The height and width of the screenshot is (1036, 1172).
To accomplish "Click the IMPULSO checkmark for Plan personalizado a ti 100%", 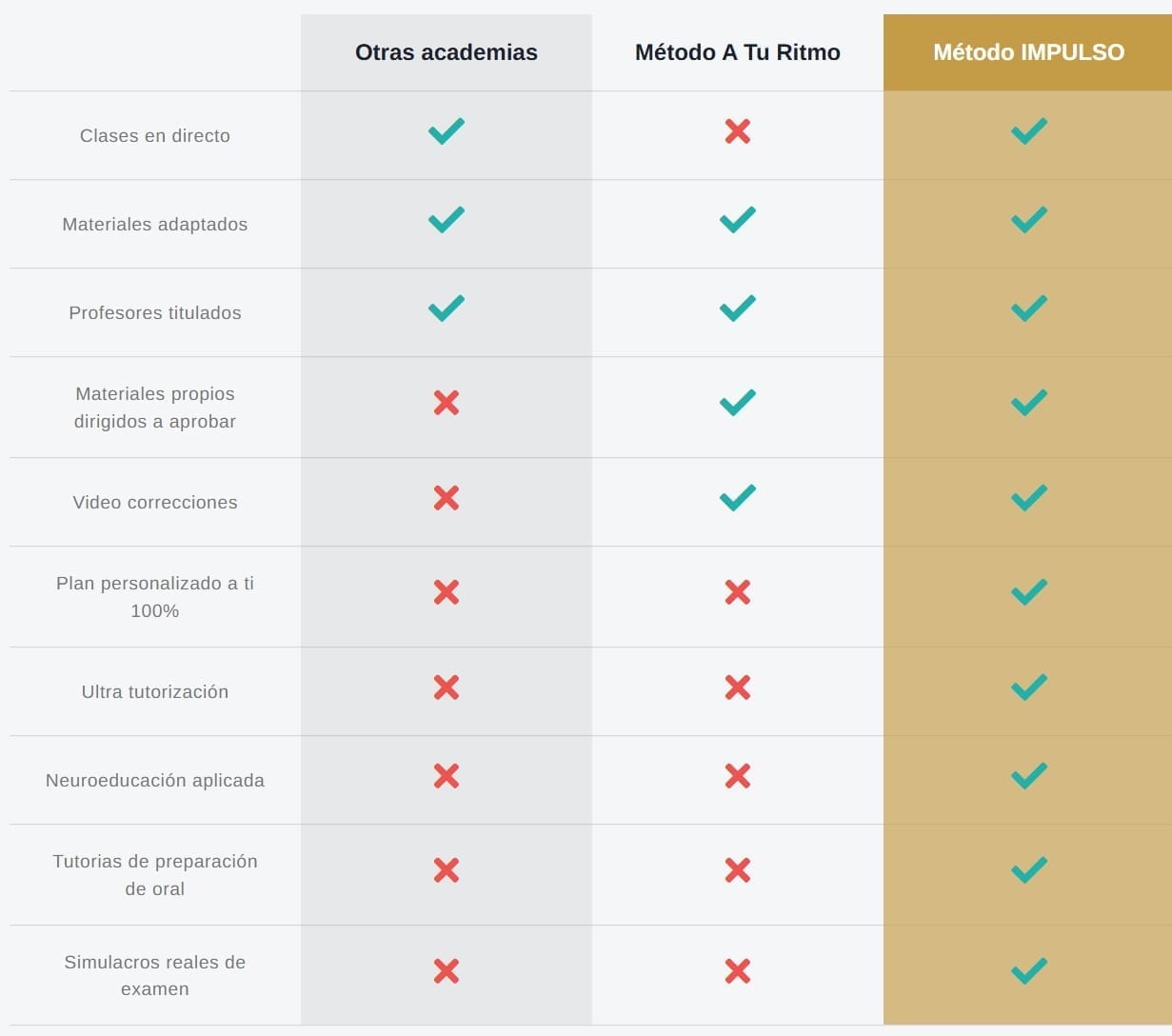I will click(1028, 592).
